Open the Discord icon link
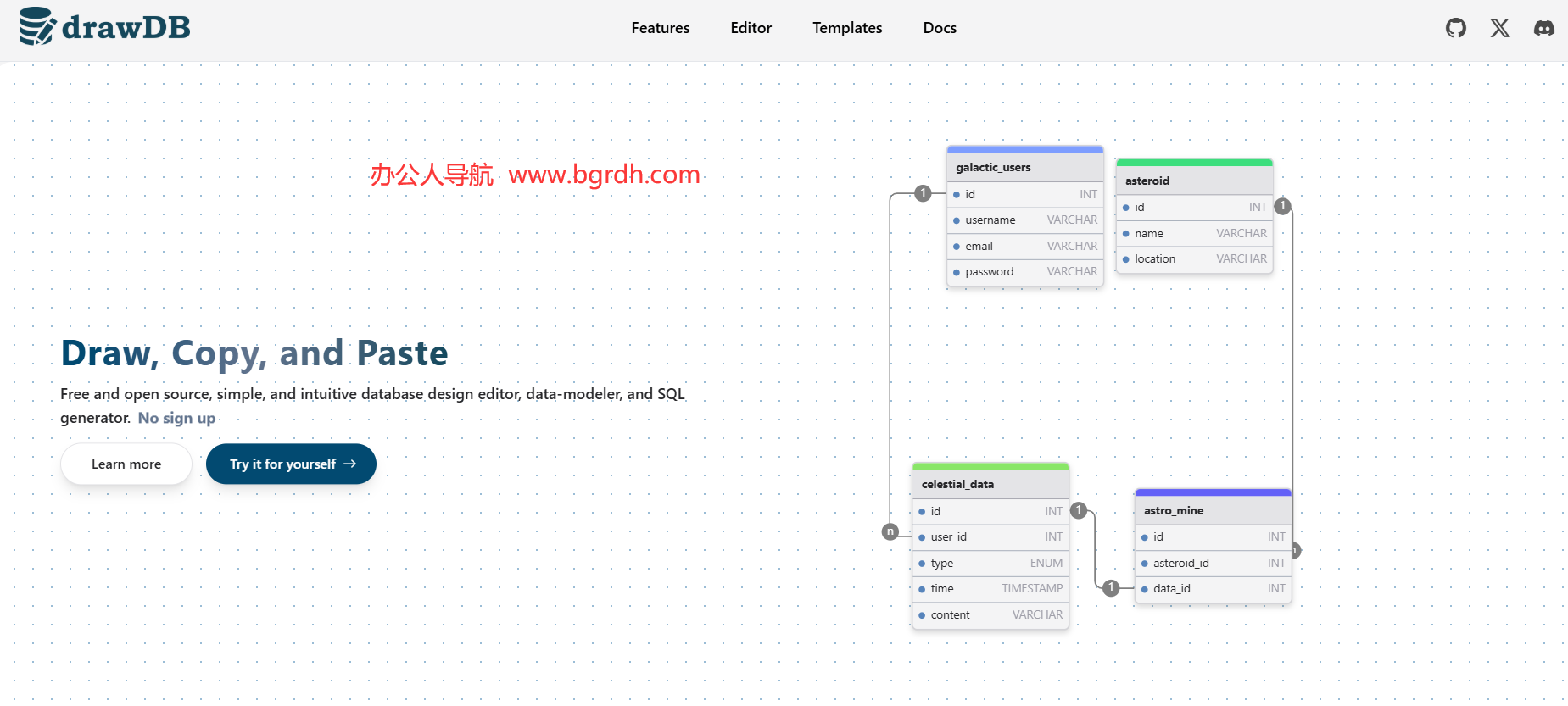The width and height of the screenshot is (1568, 706). [x=1543, y=28]
